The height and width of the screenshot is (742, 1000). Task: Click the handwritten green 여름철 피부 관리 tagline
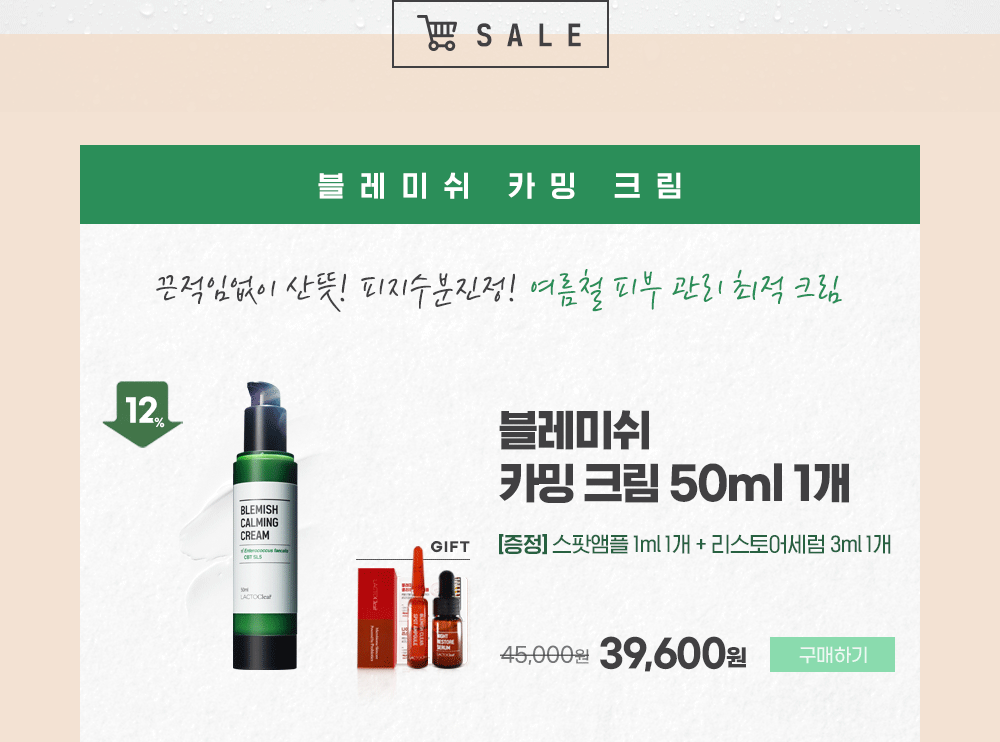point(686,290)
